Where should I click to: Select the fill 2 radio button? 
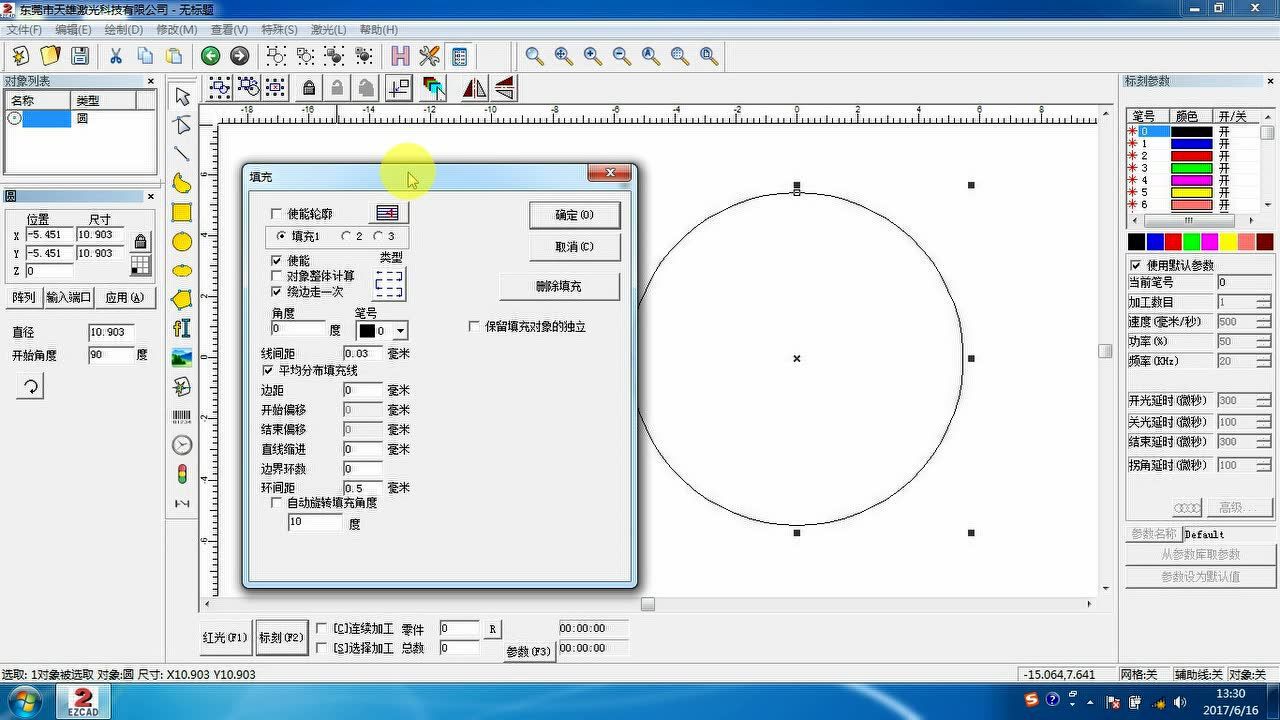[x=346, y=236]
